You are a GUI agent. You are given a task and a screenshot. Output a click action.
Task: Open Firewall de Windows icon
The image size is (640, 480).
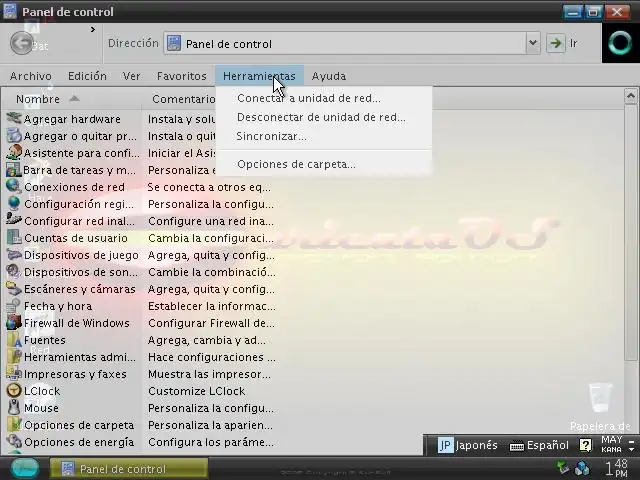13,322
